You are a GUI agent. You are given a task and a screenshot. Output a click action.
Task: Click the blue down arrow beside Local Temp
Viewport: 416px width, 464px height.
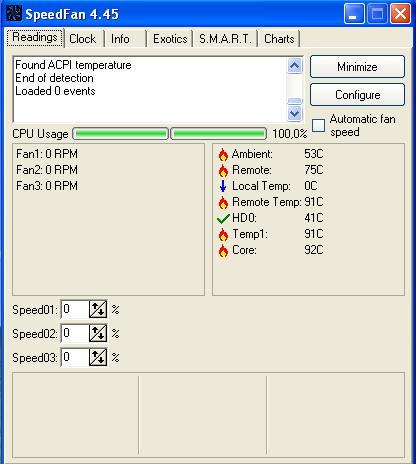[x=223, y=186]
